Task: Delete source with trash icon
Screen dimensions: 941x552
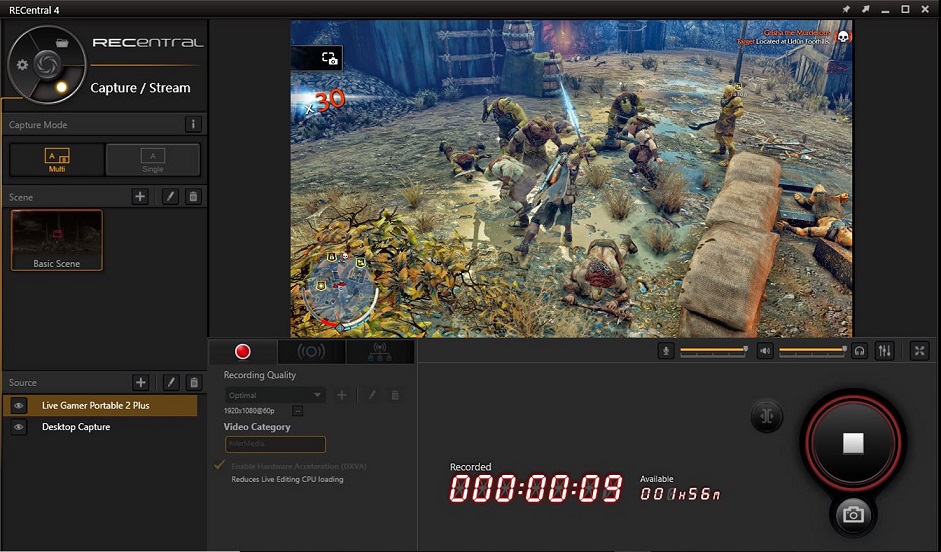Action: pos(193,382)
